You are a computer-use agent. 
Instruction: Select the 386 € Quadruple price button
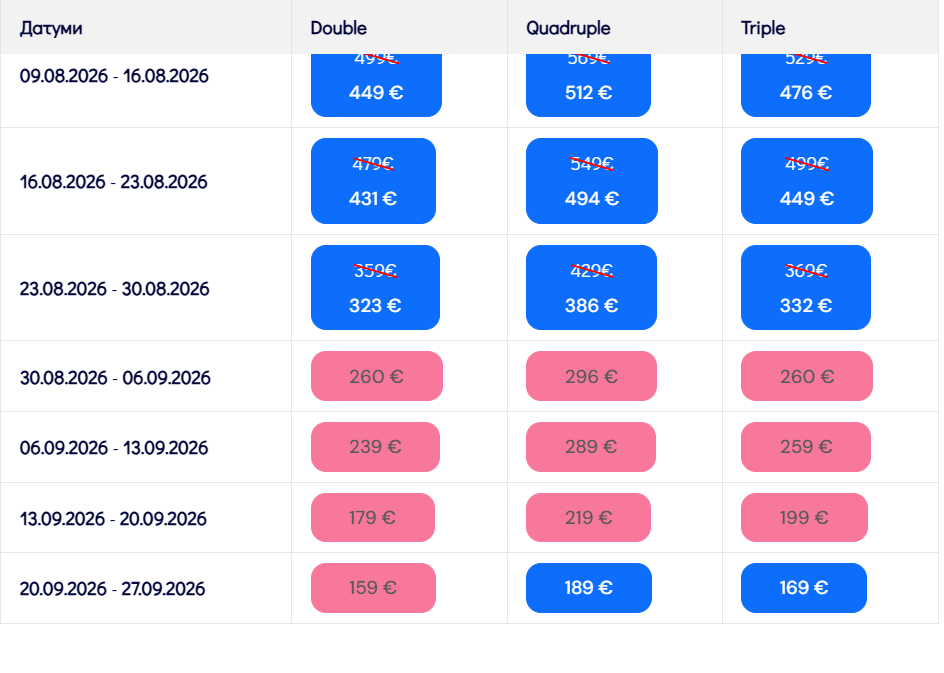(x=591, y=288)
